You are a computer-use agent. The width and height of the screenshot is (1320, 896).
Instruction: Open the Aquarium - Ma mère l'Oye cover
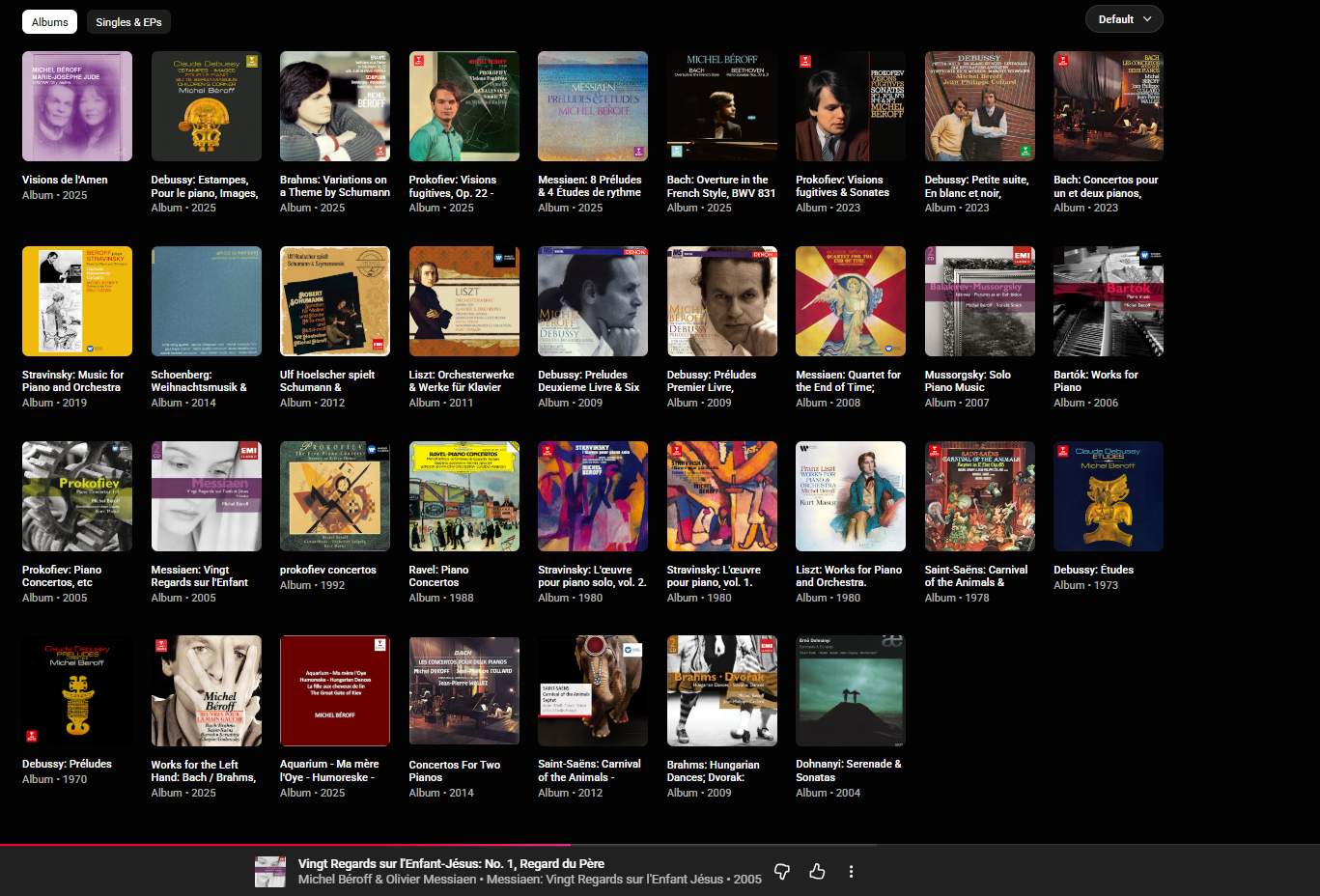pyautogui.click(x=335, y=691)
